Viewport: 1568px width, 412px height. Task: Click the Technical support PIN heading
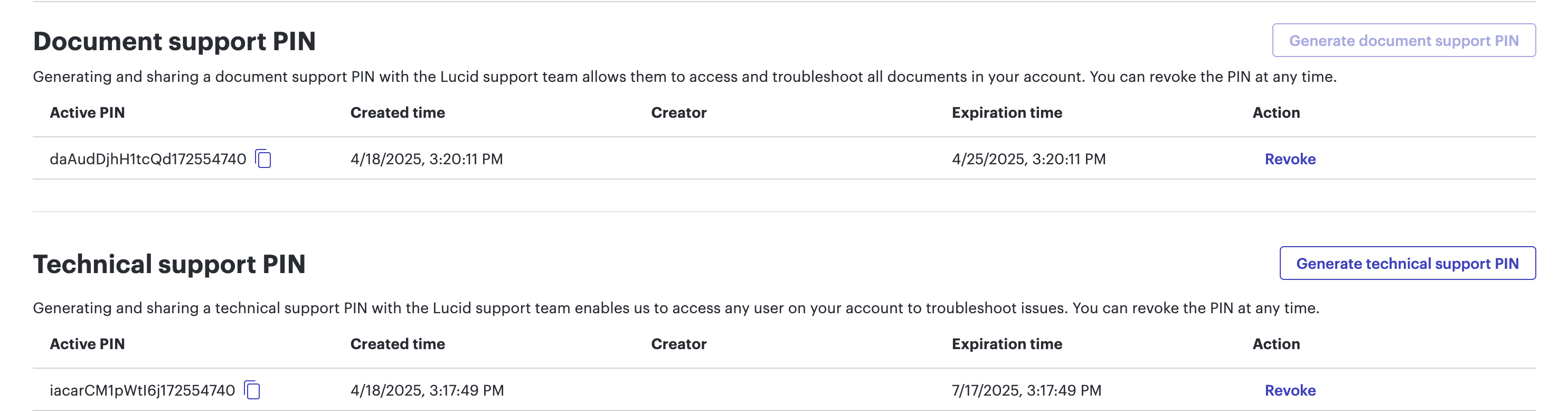point(171,264)
